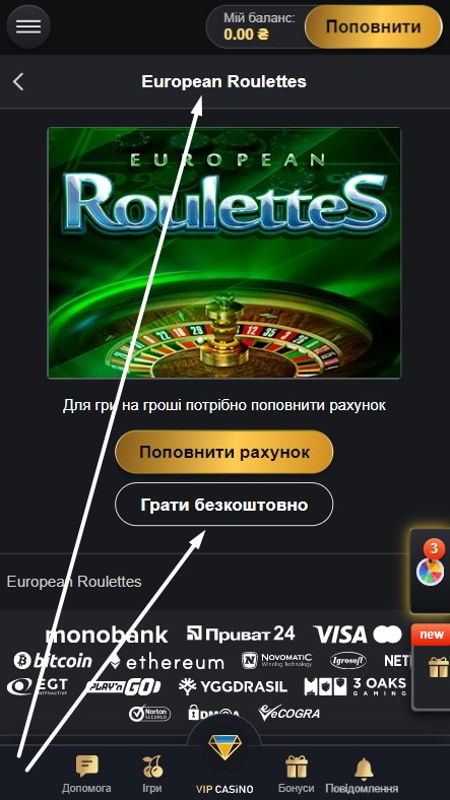Go back using the left chevron
Viewport: 450px width, 800px height.
coord(18,82)
